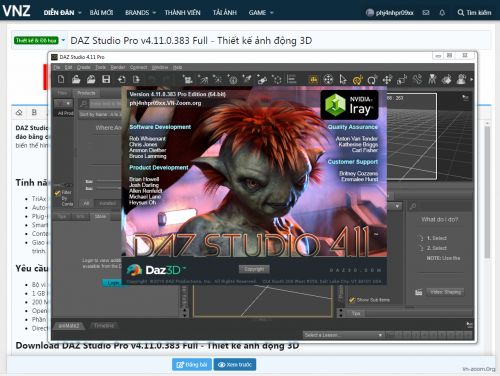Viewport: 500px width, 376px height.
Task: Open the inbox envelope icon in VNZ header
Action: click(426, 13)
